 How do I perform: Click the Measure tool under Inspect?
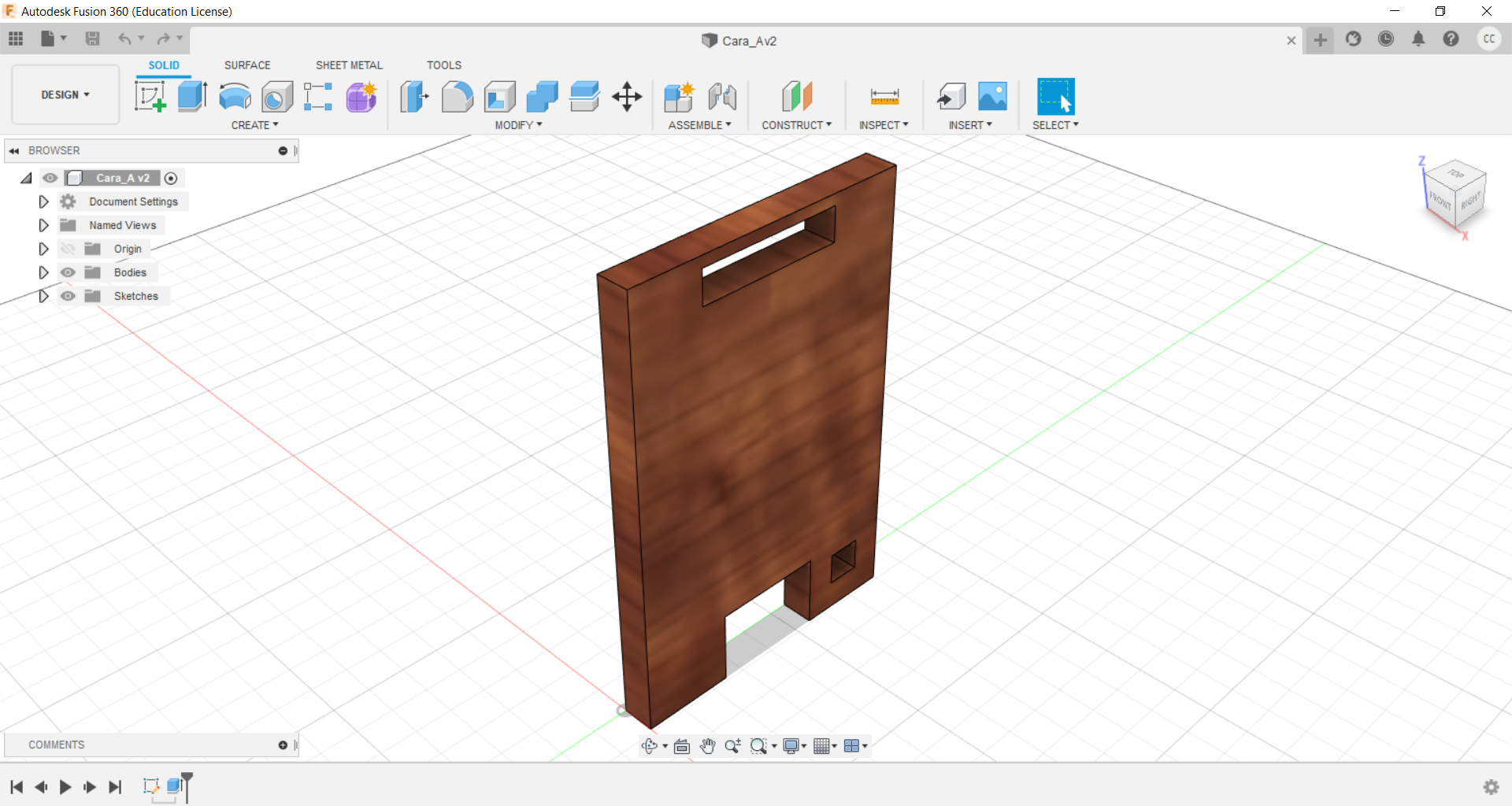coord(884,97)
